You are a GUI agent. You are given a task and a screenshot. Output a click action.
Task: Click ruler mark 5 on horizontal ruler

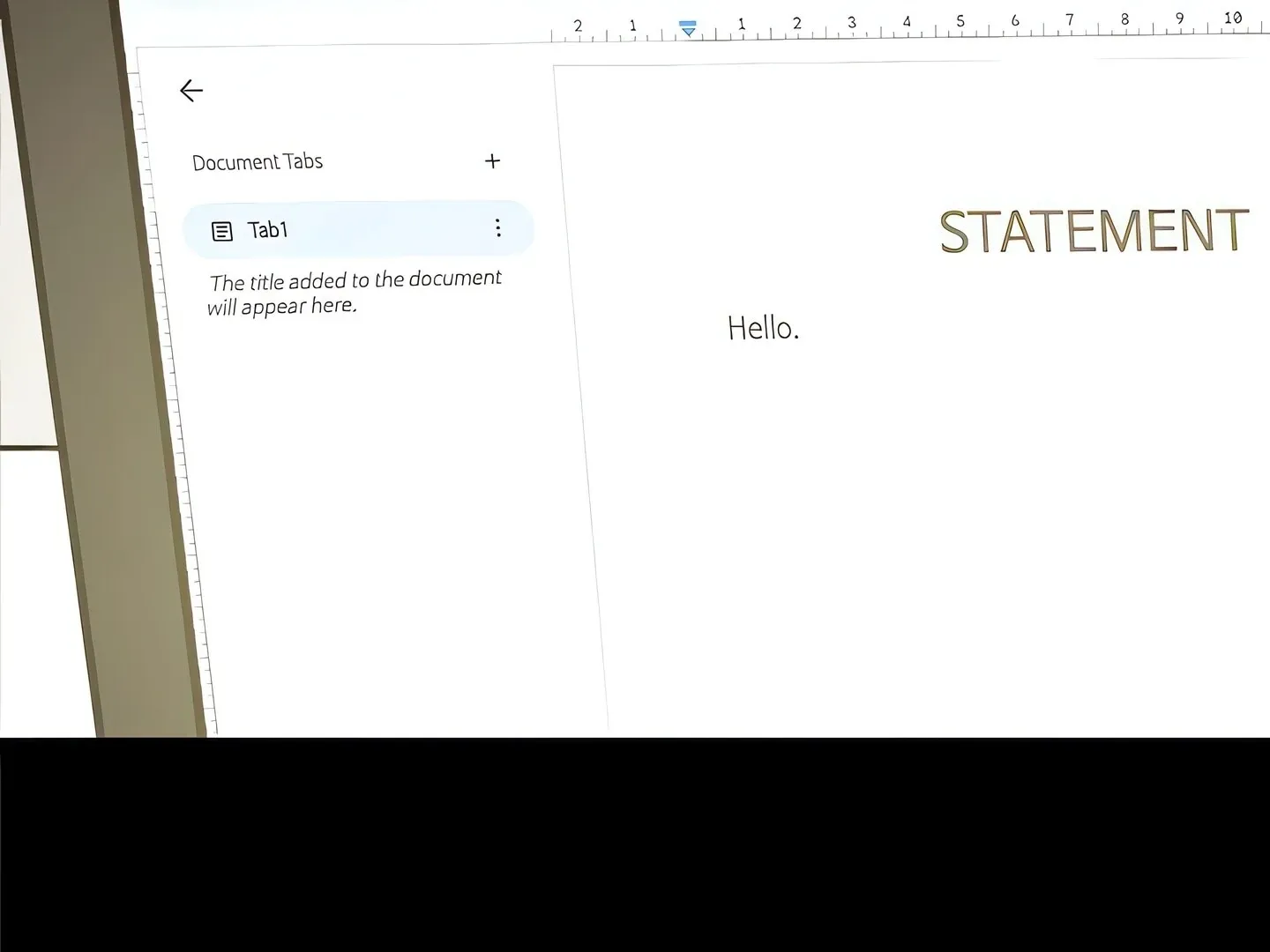(x=960, y=21)
